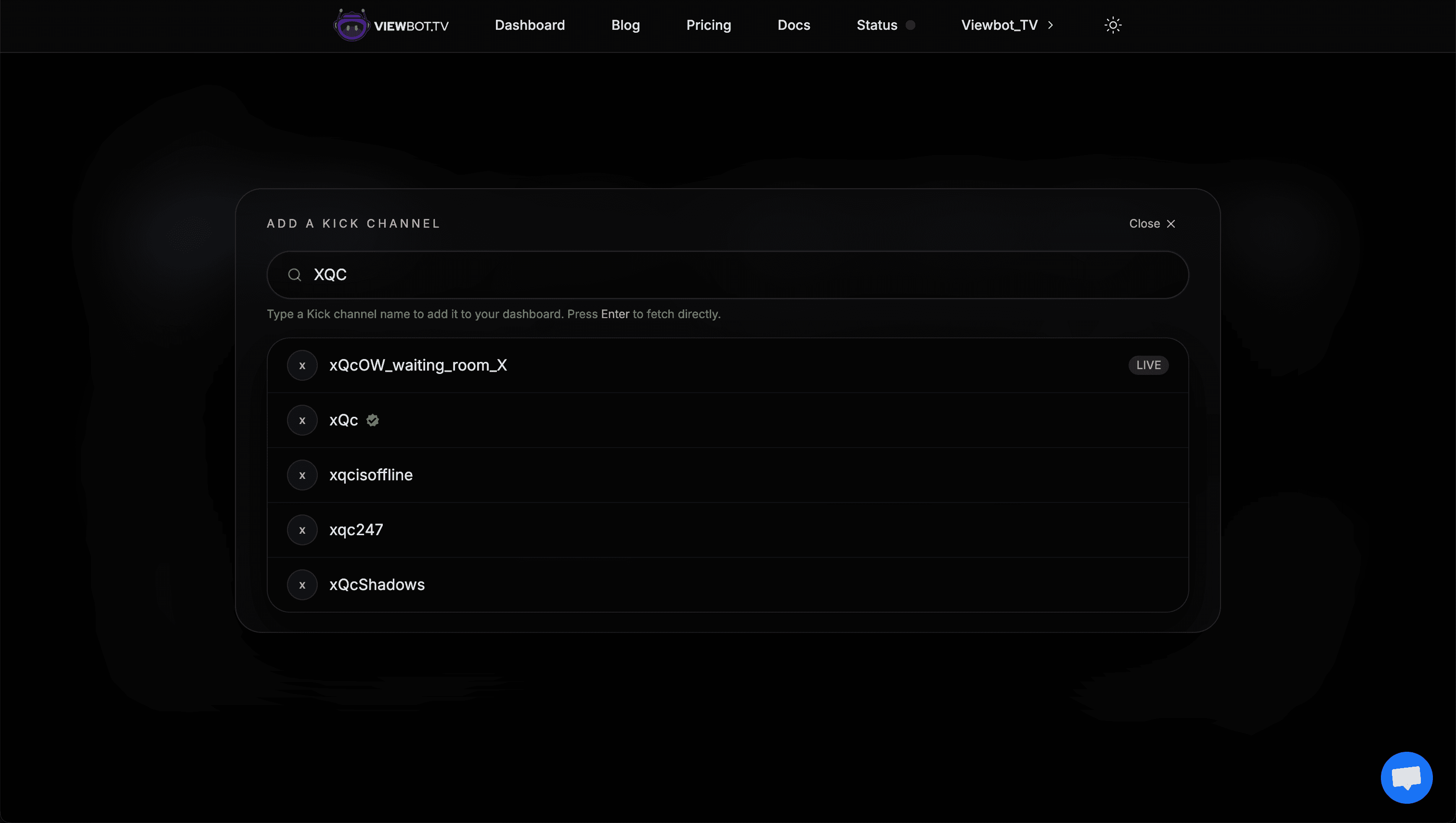Focus the channel search field containing XQC
The image size is (1456, 823).
coord(735,275)
